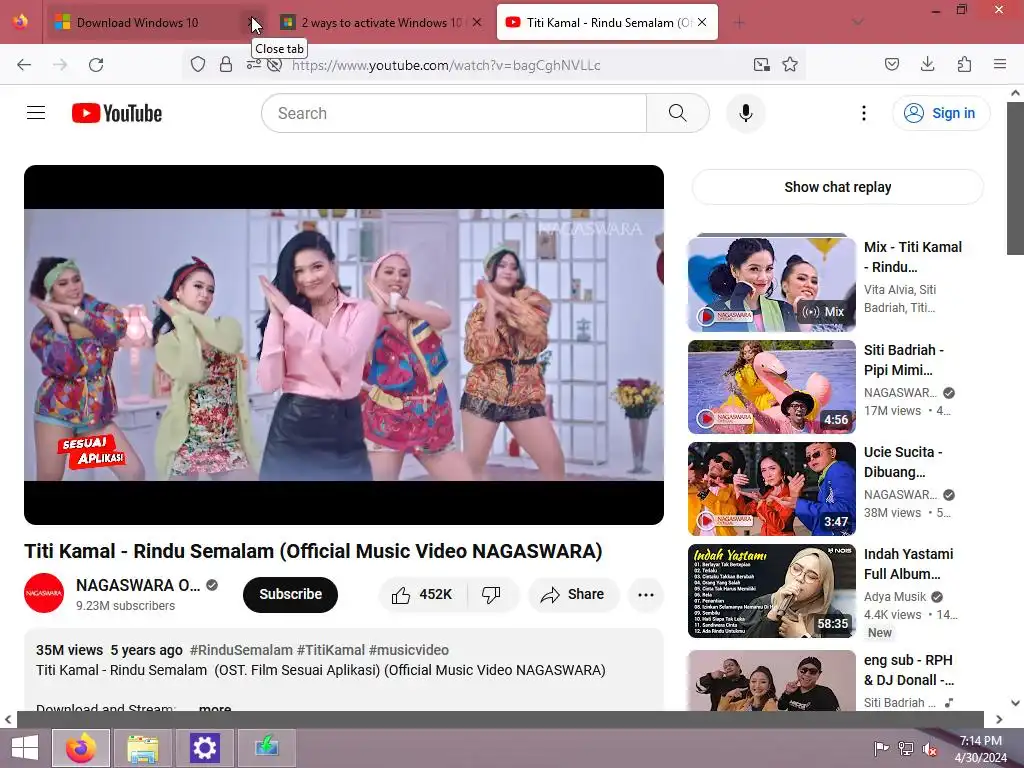The width and height of the screenshot is (1024, 768).
Task: Click Show chat replay button
Action: click(837, 187)
